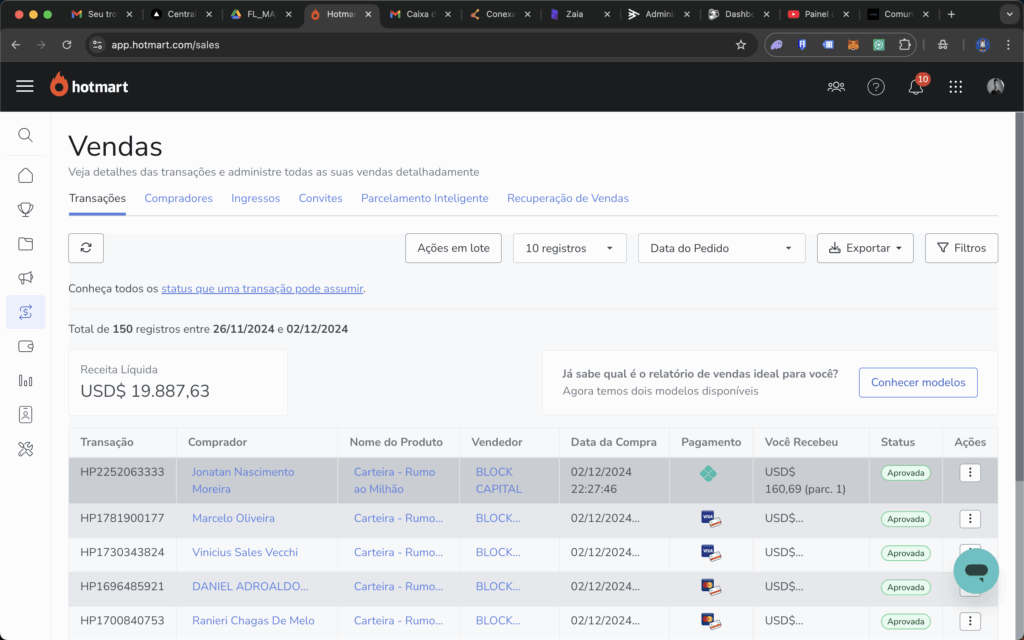Select the sales dollar-arrows sidebar icon
The image size is (1024, 640).
(25, 312)
